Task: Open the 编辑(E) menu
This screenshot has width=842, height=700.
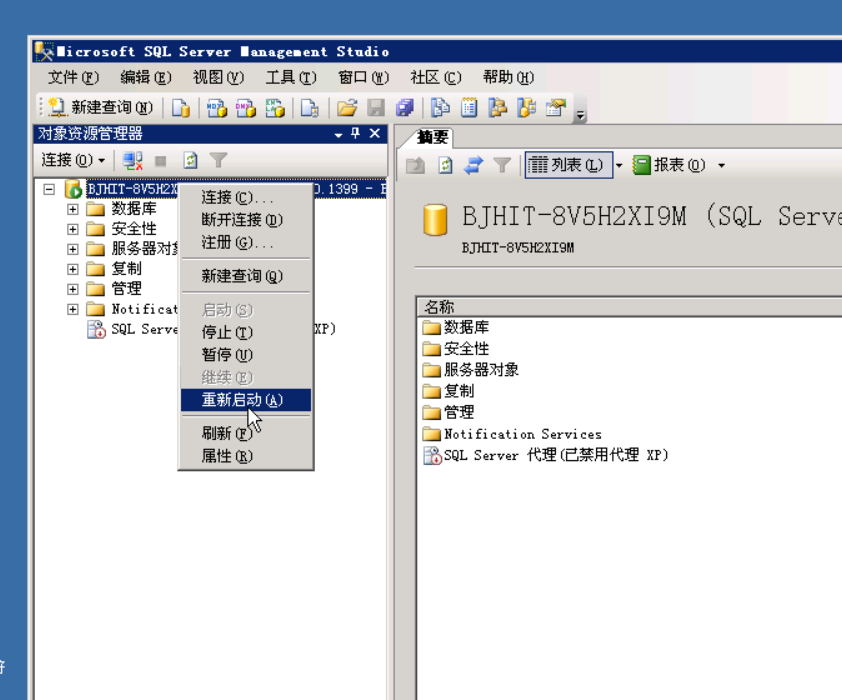Action: [x=146, y=77]
